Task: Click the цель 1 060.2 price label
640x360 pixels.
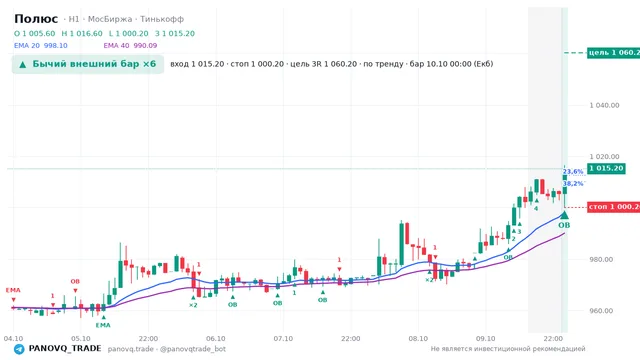Action: [x=613, y=53]
